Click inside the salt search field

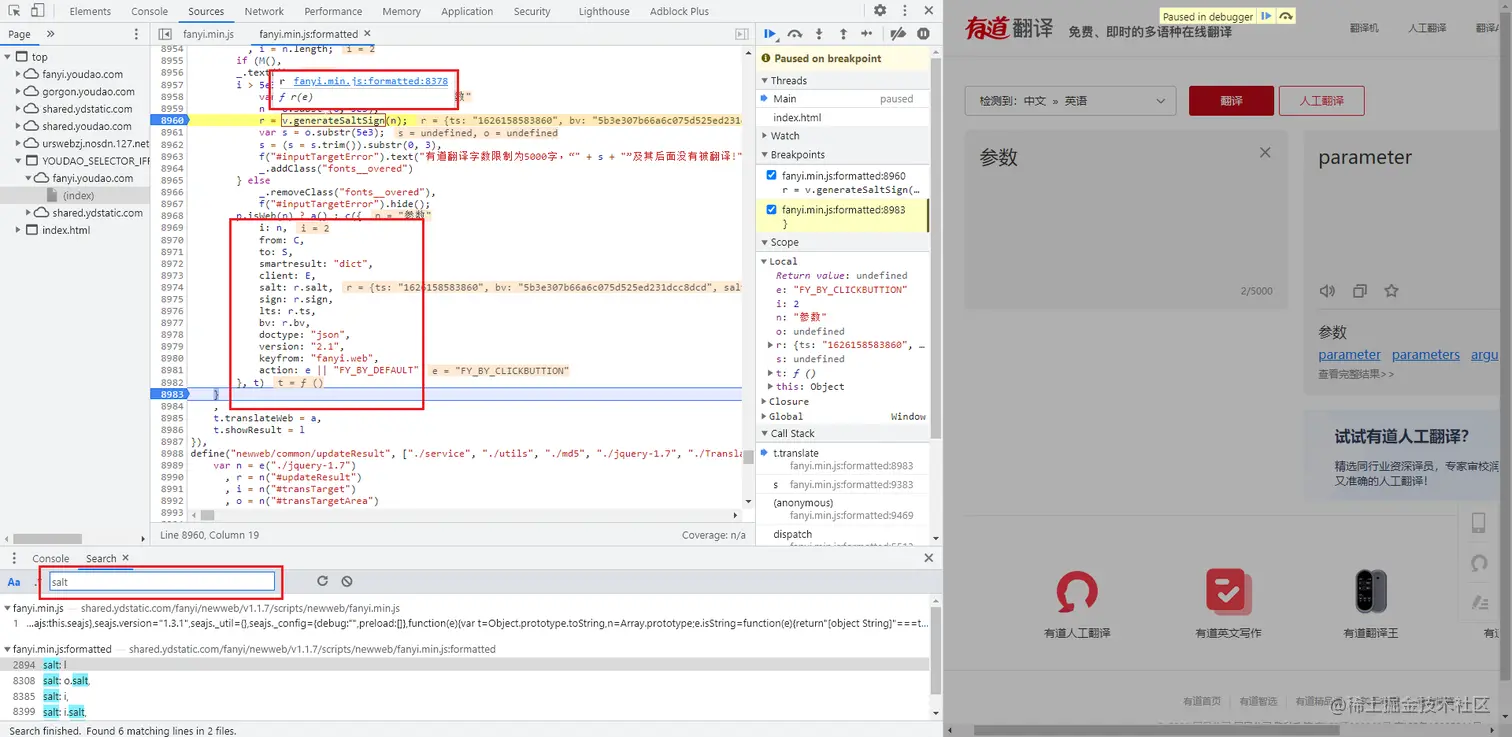click(161, 581)
